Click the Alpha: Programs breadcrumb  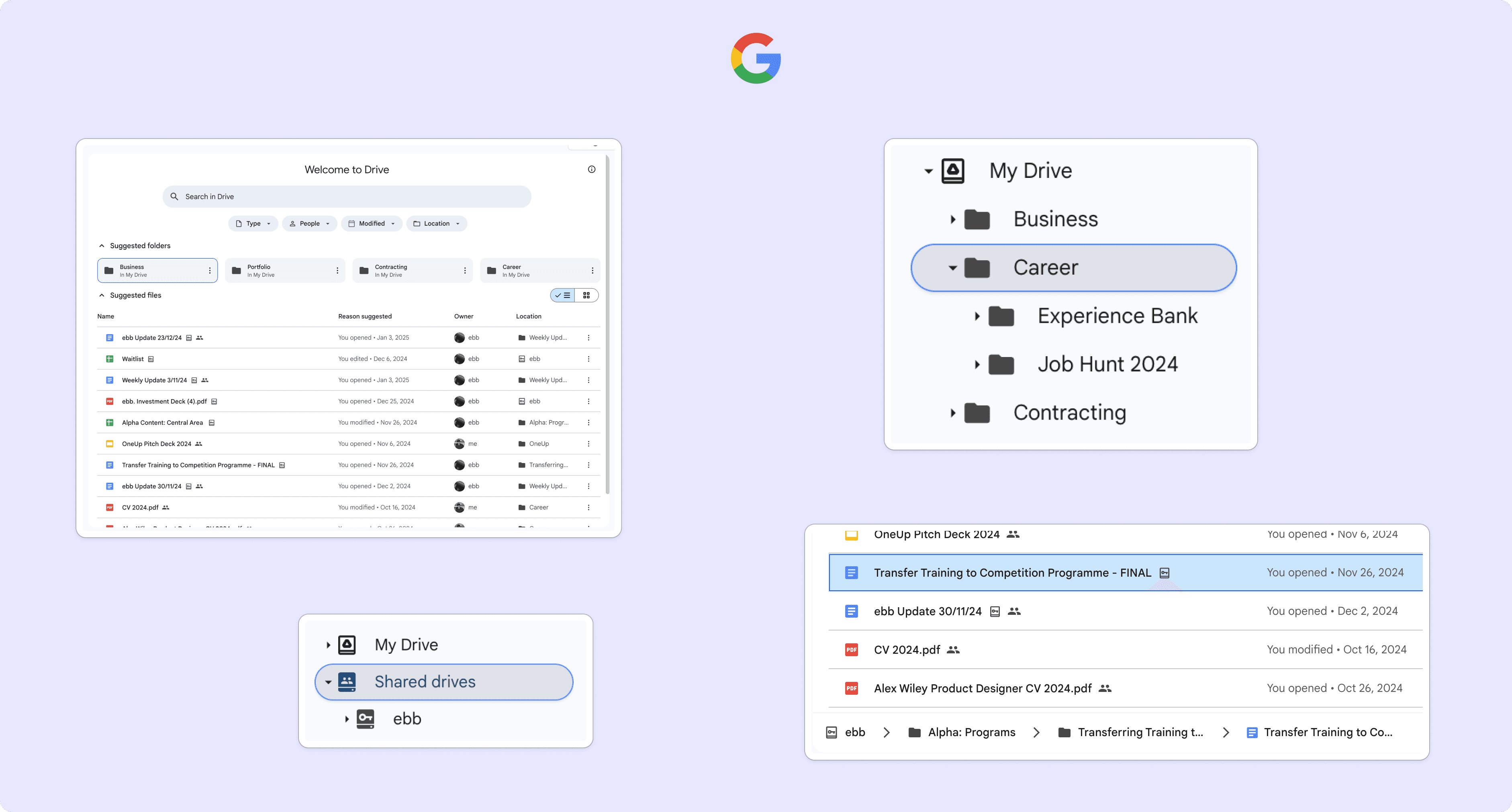(961, 732)
